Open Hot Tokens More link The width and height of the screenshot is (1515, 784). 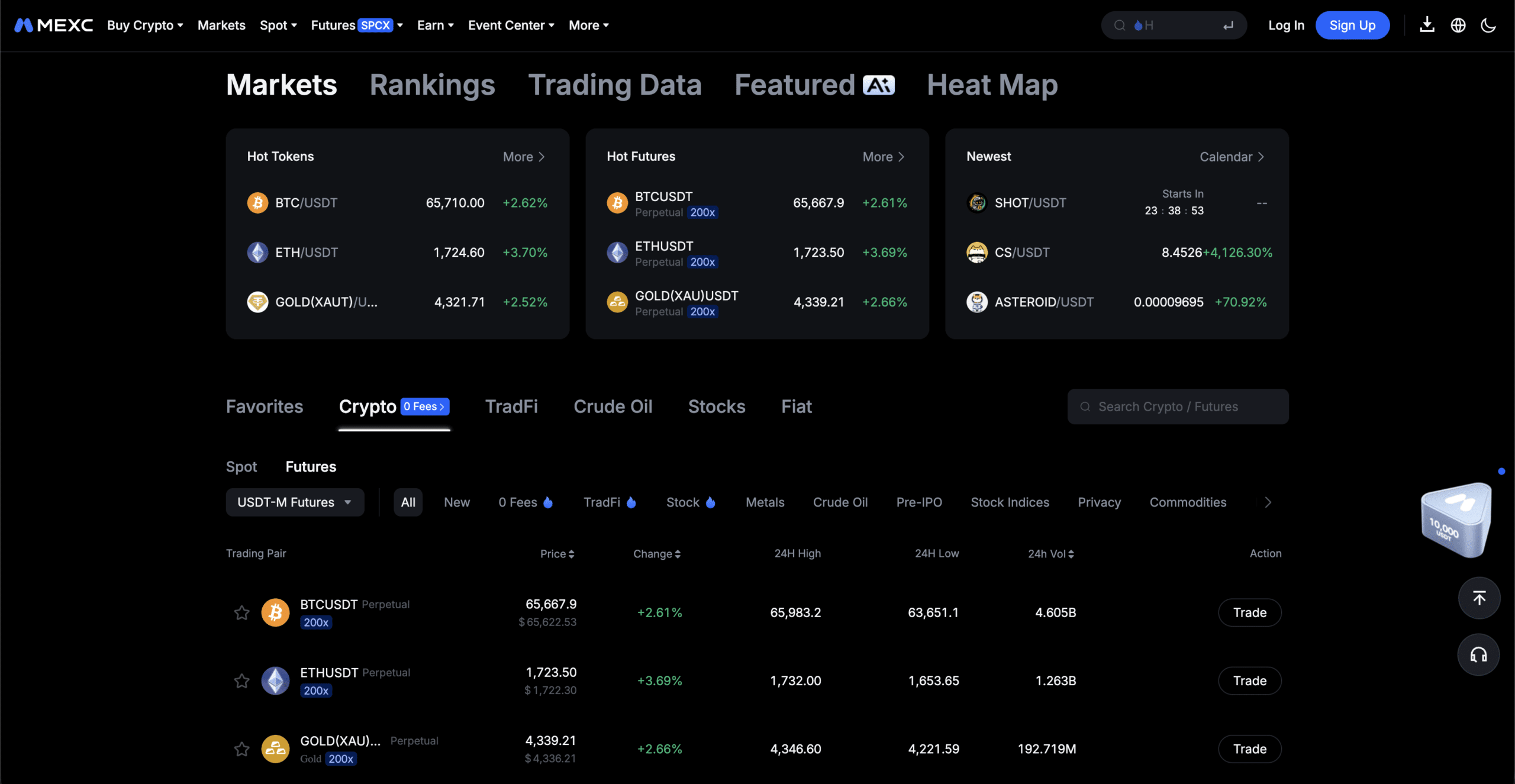click(524, 157)
